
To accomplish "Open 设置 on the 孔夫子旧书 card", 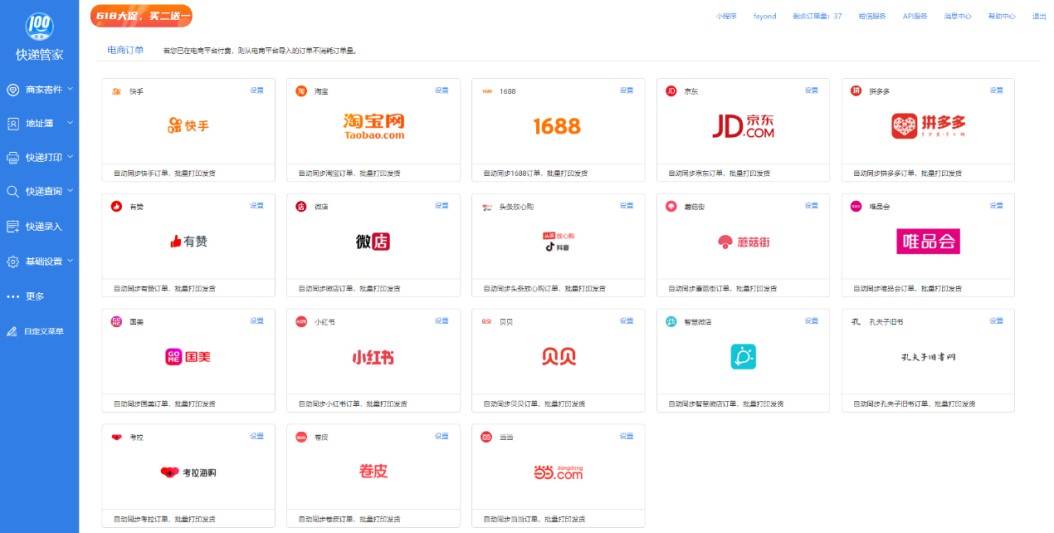I will [996, 321].
